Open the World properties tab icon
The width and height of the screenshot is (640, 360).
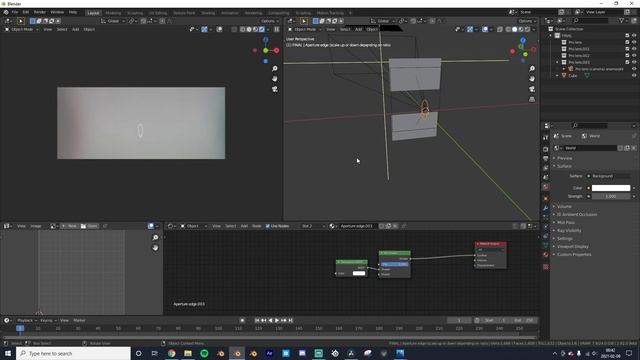click(546, 187)
